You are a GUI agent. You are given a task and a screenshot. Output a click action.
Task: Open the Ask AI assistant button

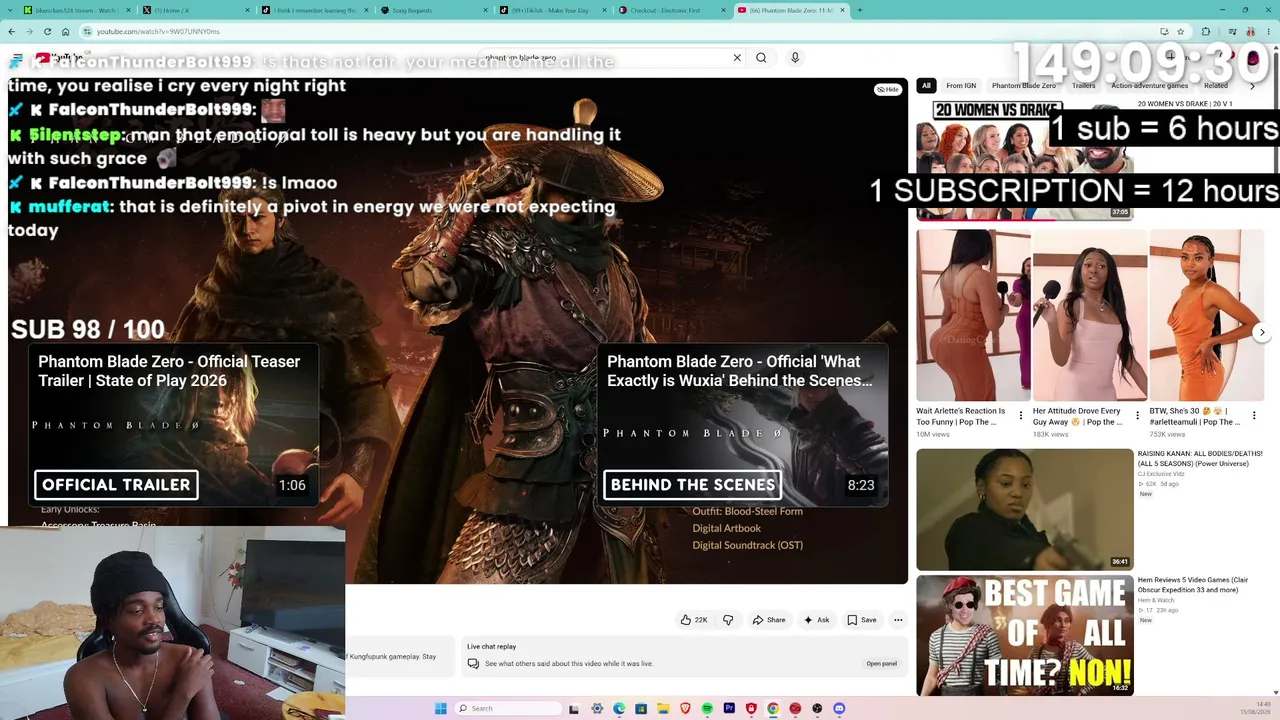[x=816, y=620]
